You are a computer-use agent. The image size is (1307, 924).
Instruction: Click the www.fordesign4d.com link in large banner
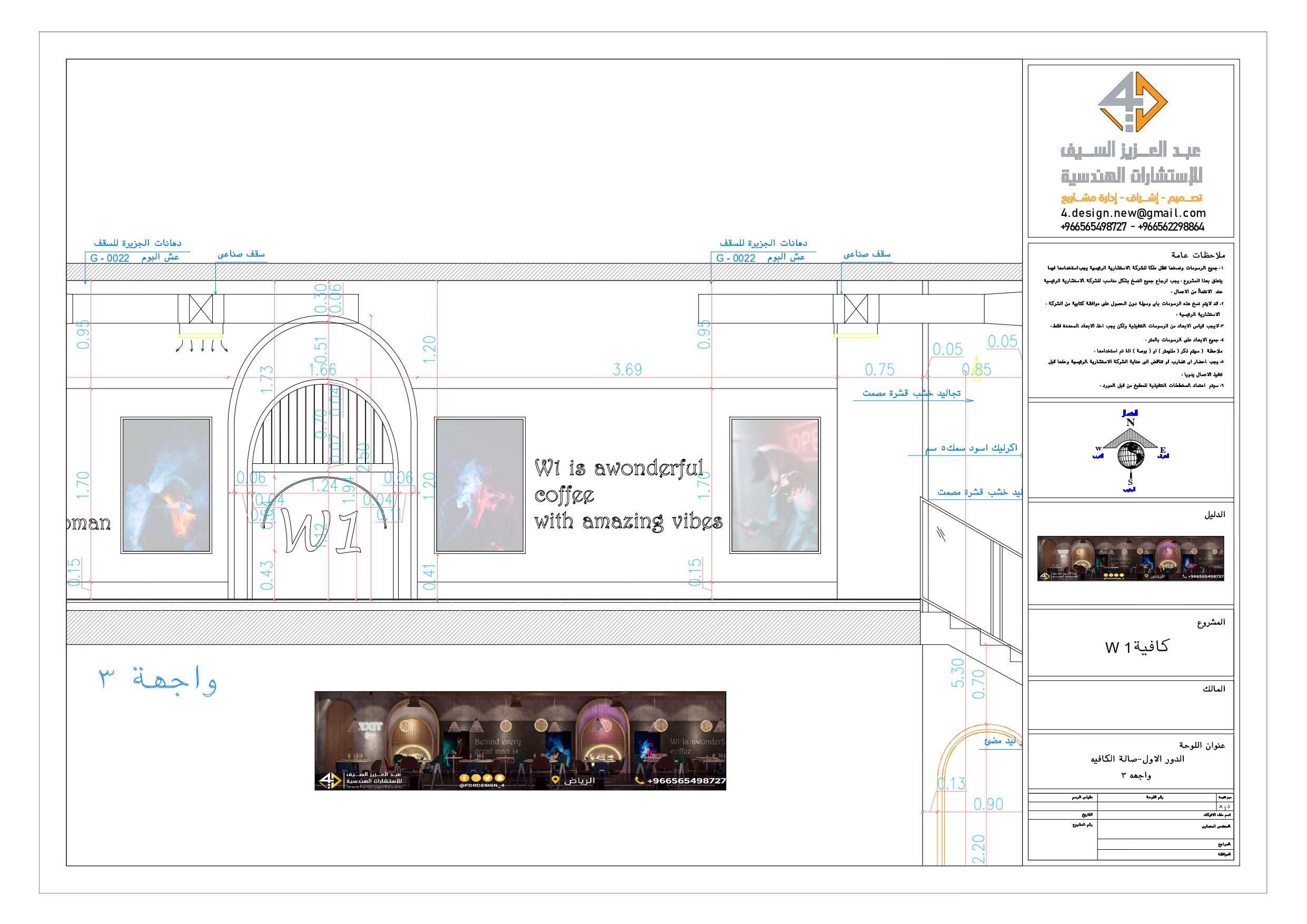coord(374,787)
